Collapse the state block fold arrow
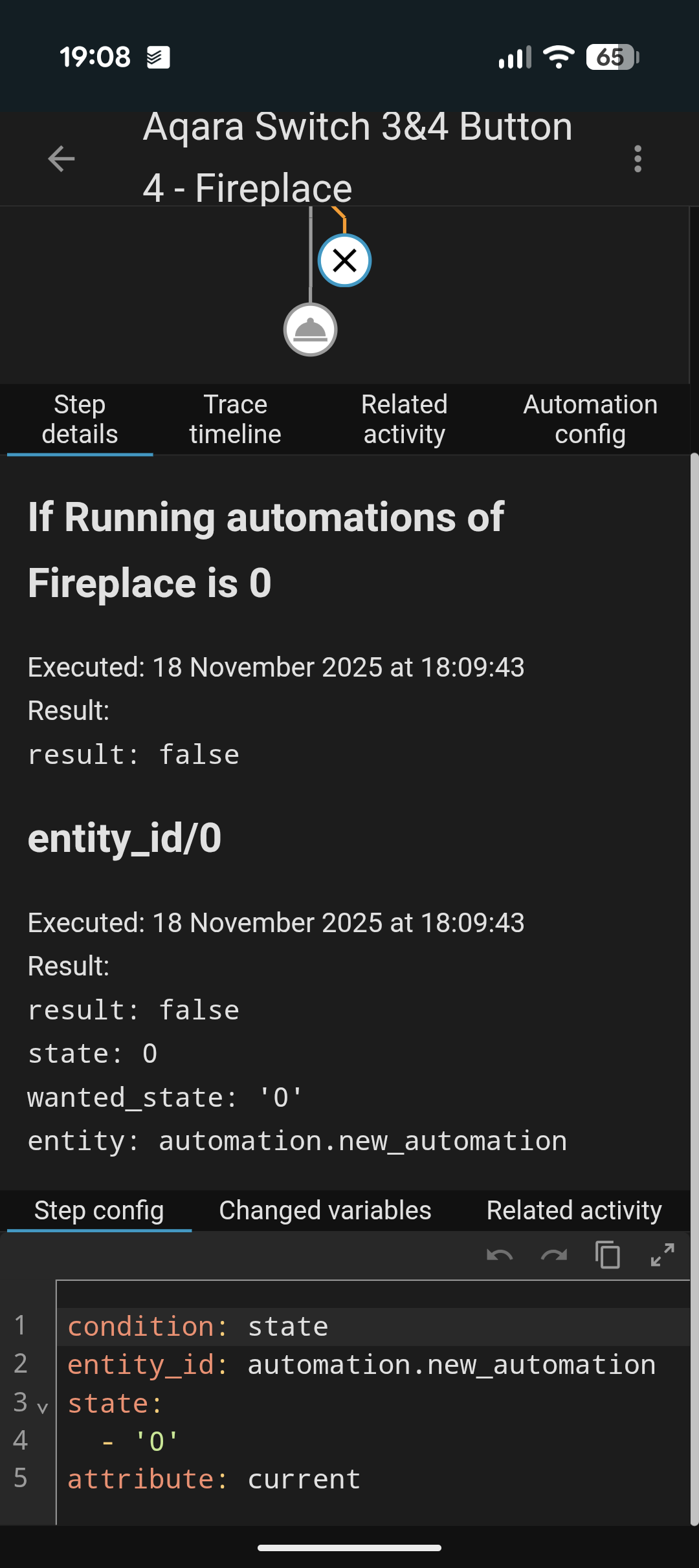 (43, 1408)
